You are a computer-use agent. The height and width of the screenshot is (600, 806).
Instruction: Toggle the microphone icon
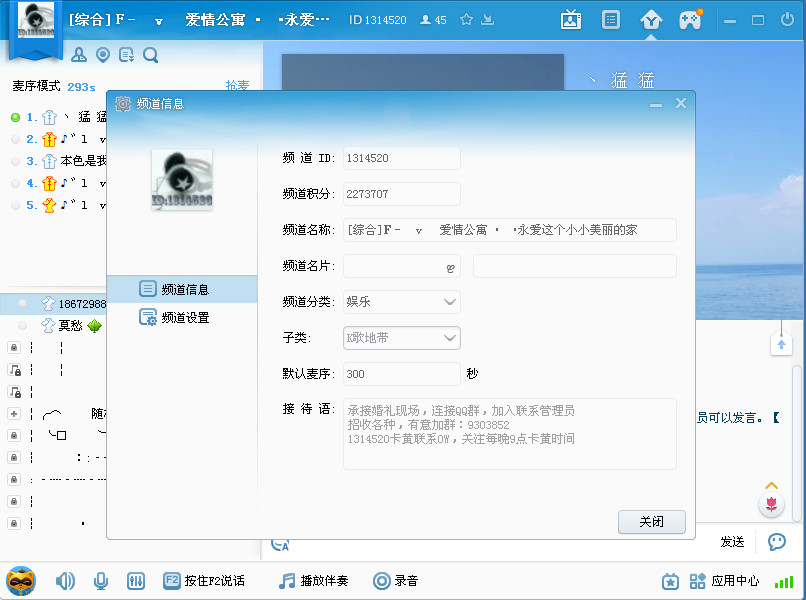(101, 581)
